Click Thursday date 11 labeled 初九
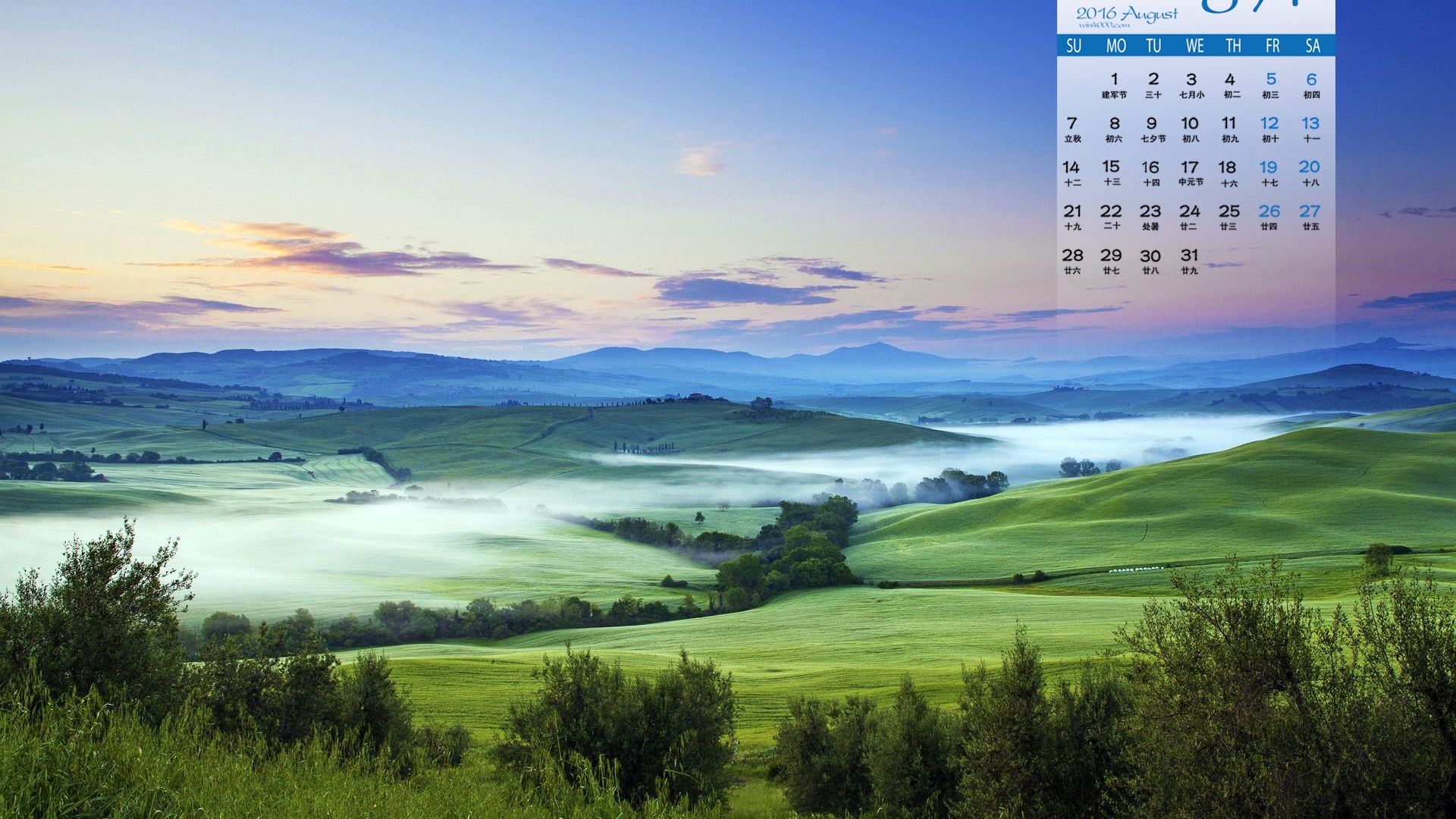Screen dimensions: 1456x819 coord(1230,130)
